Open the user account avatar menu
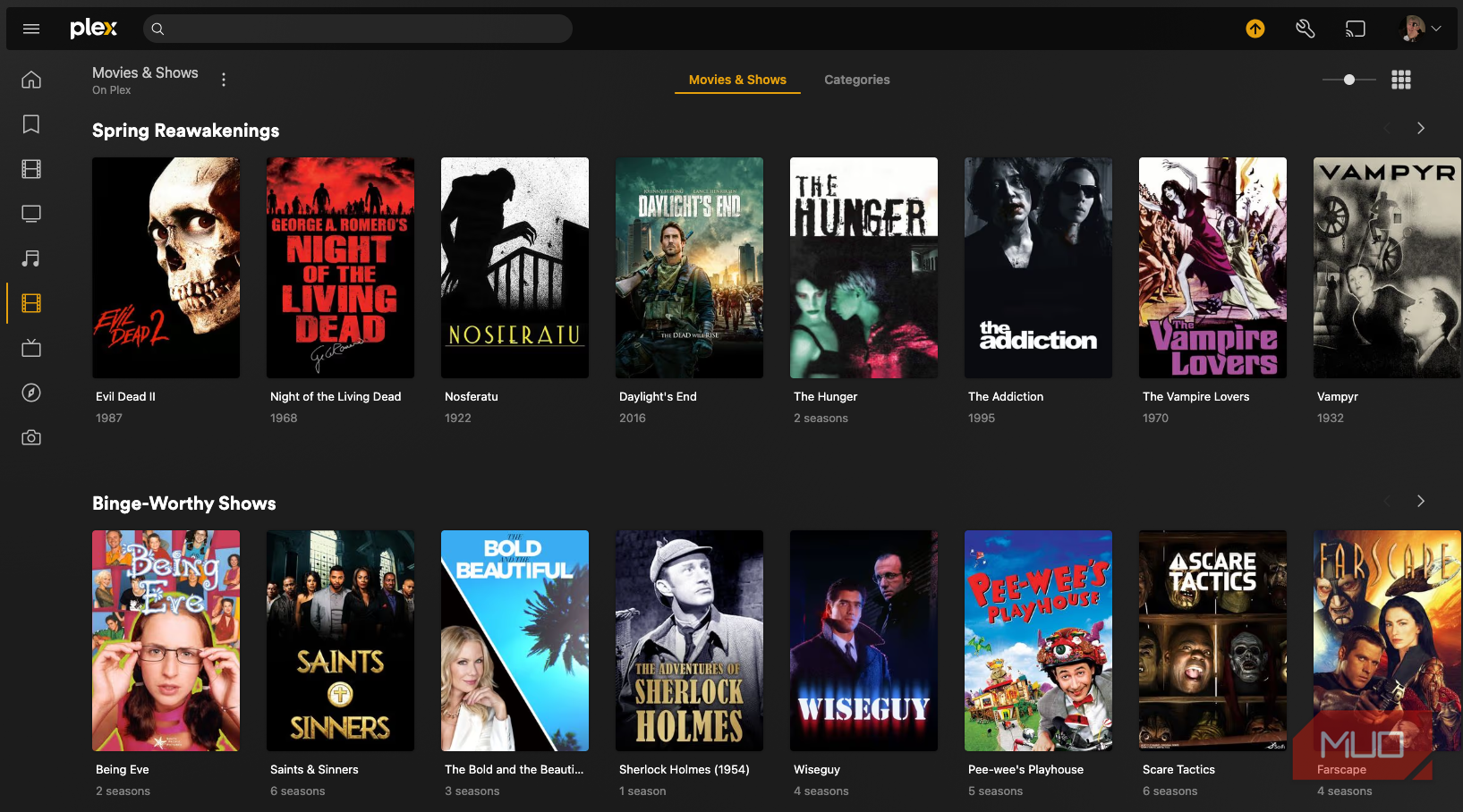Screen dimensions: 1463x812 pos(1420,29)
